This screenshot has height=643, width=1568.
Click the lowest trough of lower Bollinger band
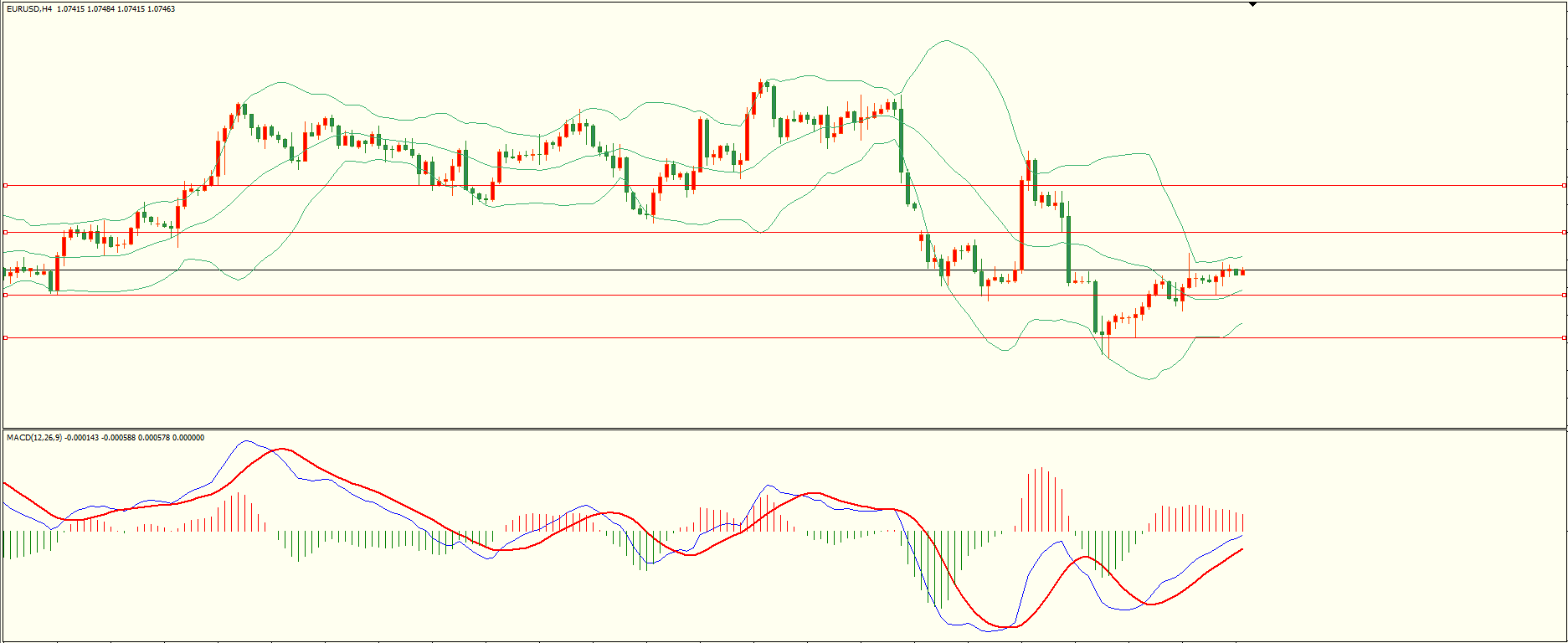[x=1150, y=379]
